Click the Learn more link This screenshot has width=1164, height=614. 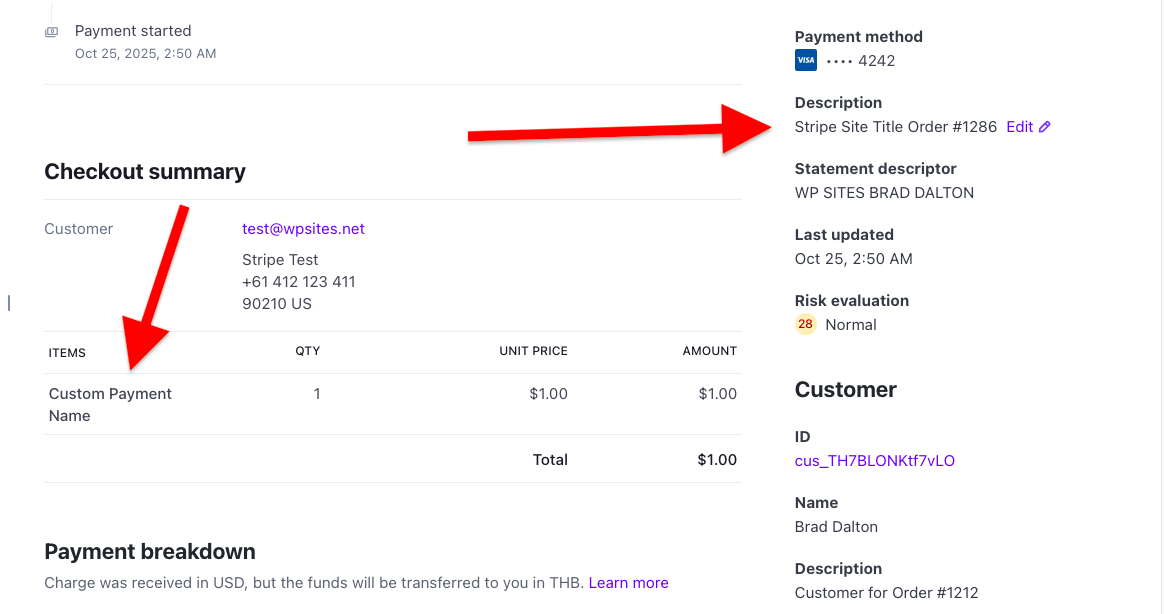pyautogui.click(x=628, y=583)
